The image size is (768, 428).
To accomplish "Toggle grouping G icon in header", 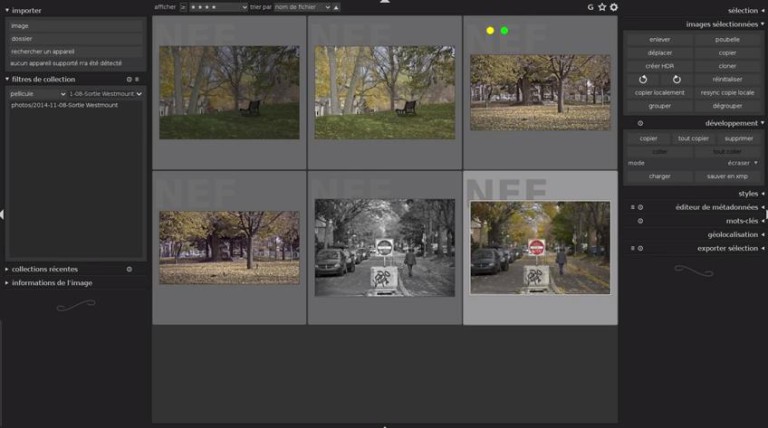I will point(590,7).
